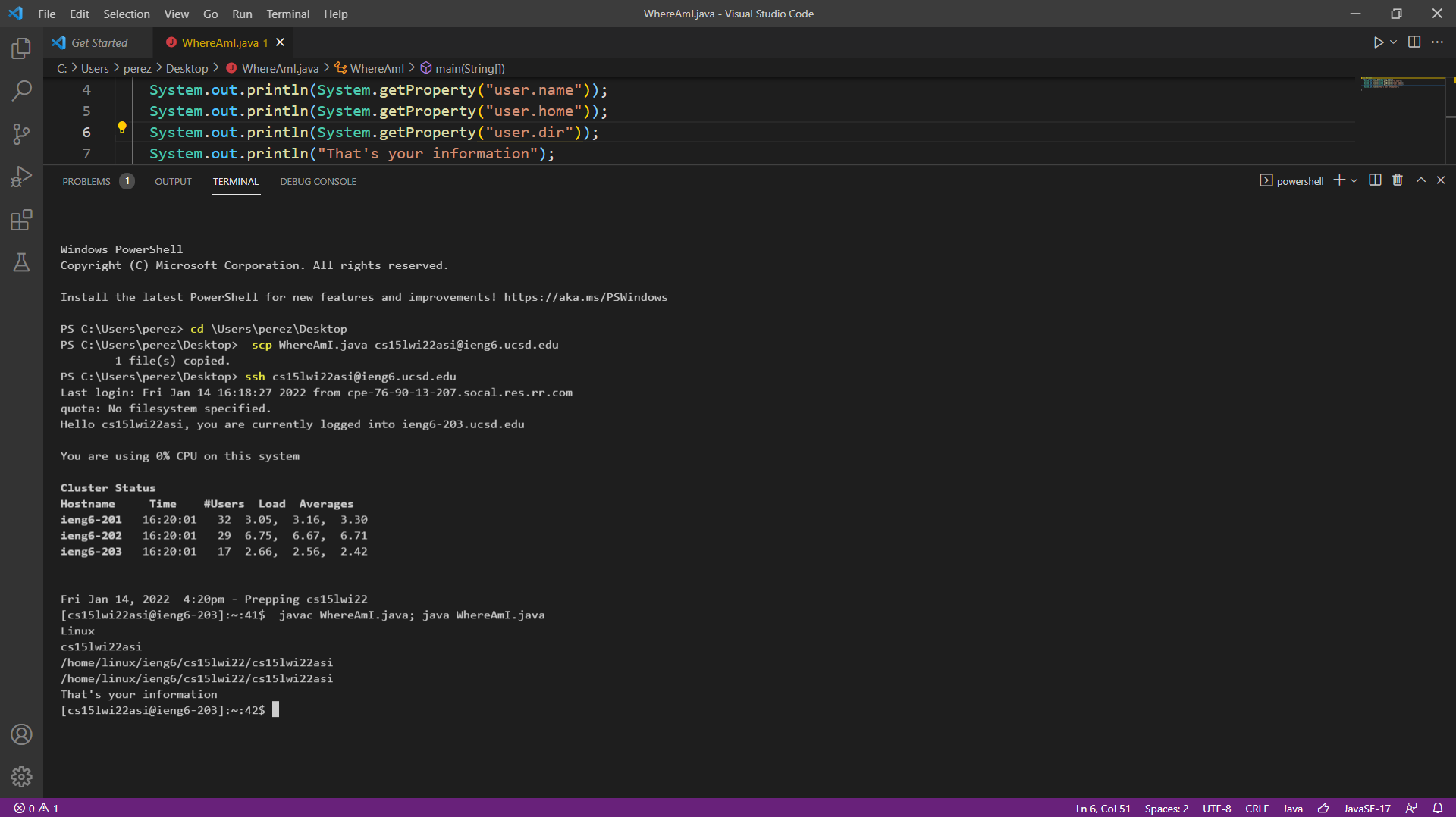This screenshot has width=1456, height=817.
Task: Open the Search view icon
Action: coord(21,91)
